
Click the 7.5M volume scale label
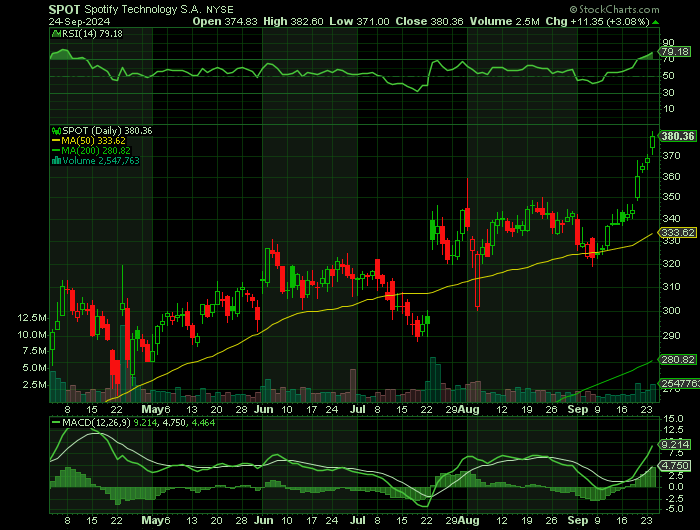click(35, 351)
